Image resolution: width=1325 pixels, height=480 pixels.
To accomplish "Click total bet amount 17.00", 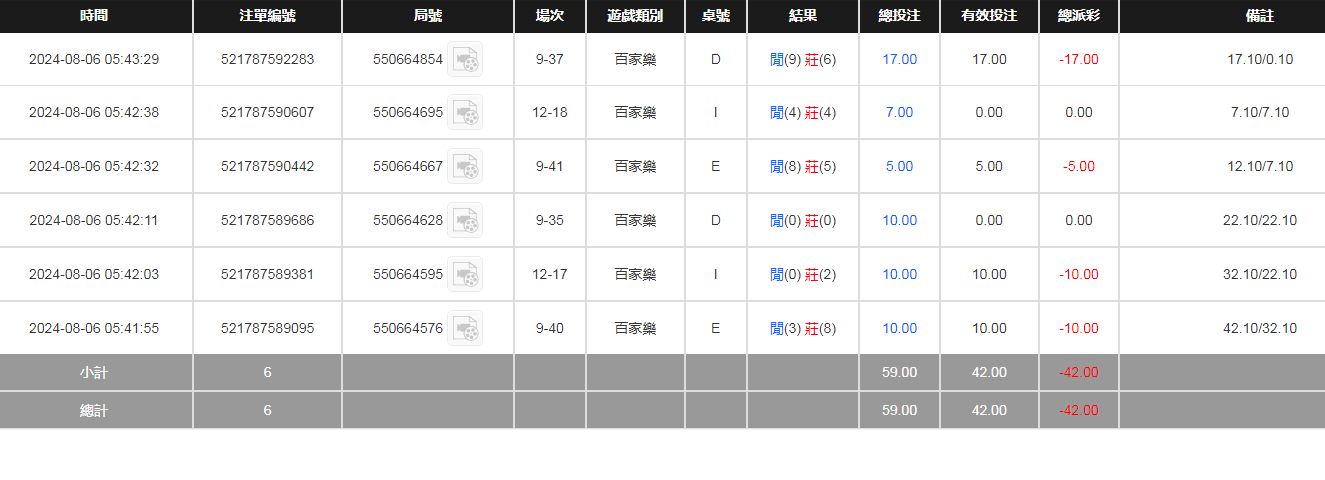I will 899,59.
